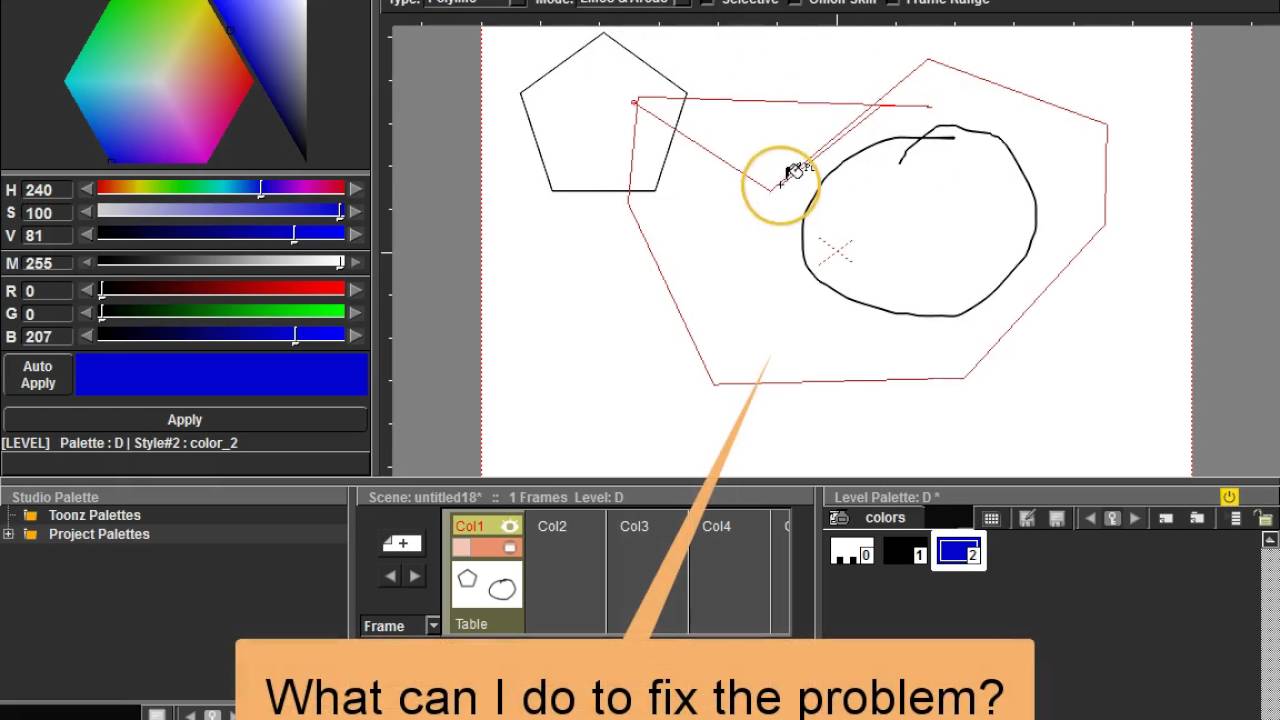Click the V value field showing 81
Screen dimensions: 1280x720
point(47,236)
